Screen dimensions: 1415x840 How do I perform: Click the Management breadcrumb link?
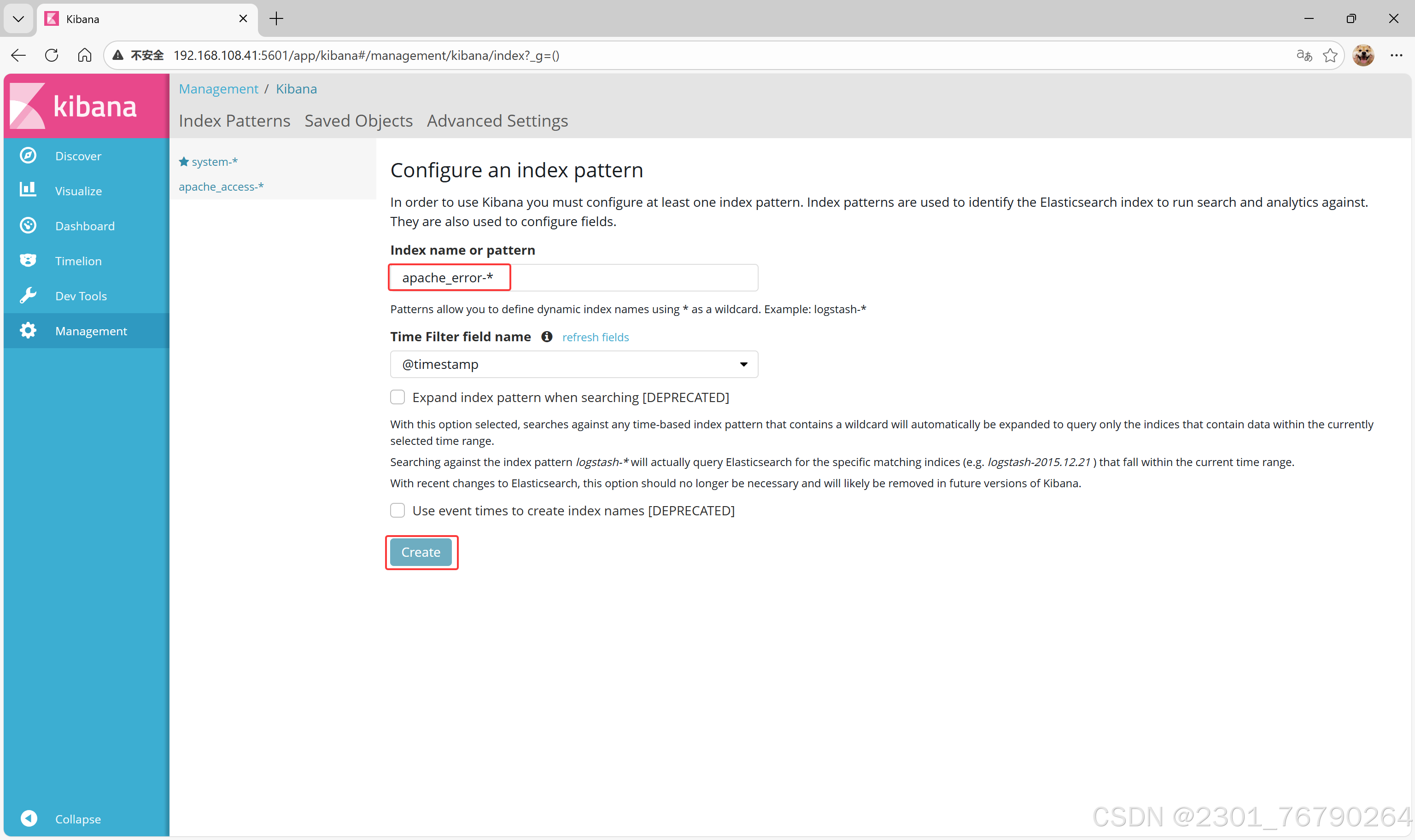(x=218, y=89)
